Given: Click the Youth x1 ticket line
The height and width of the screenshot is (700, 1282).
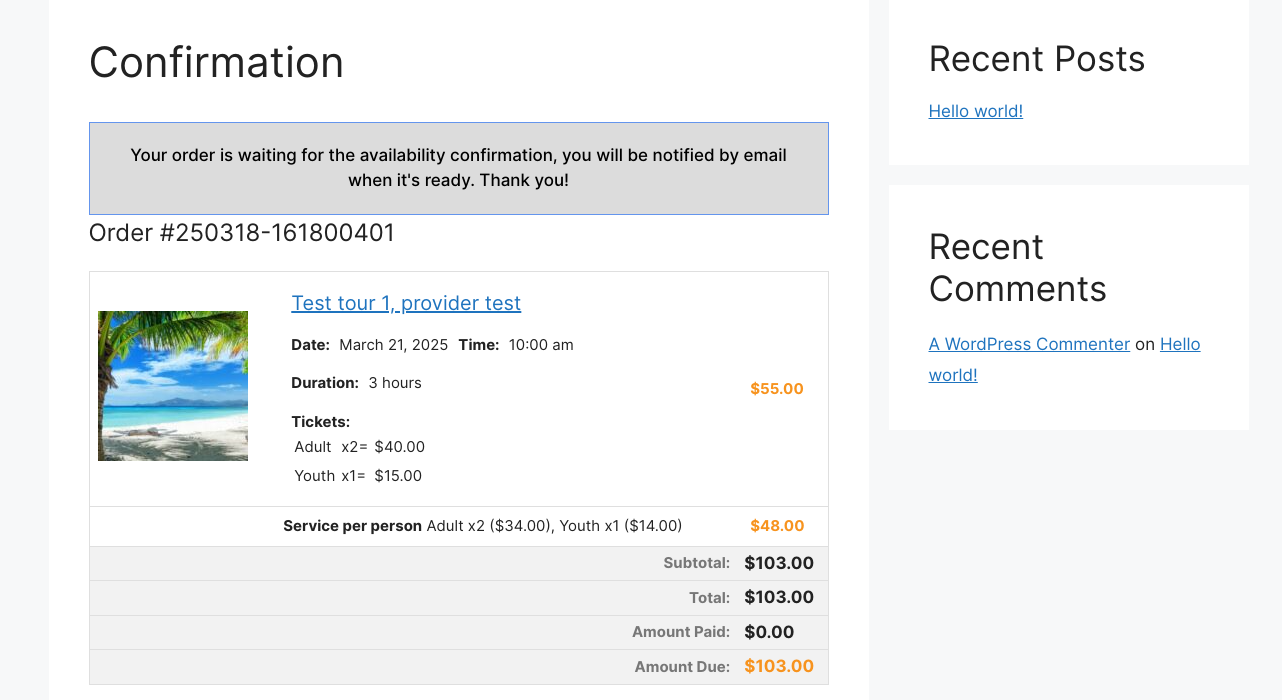Looking at the screenshot, I should tap(358, 476).
